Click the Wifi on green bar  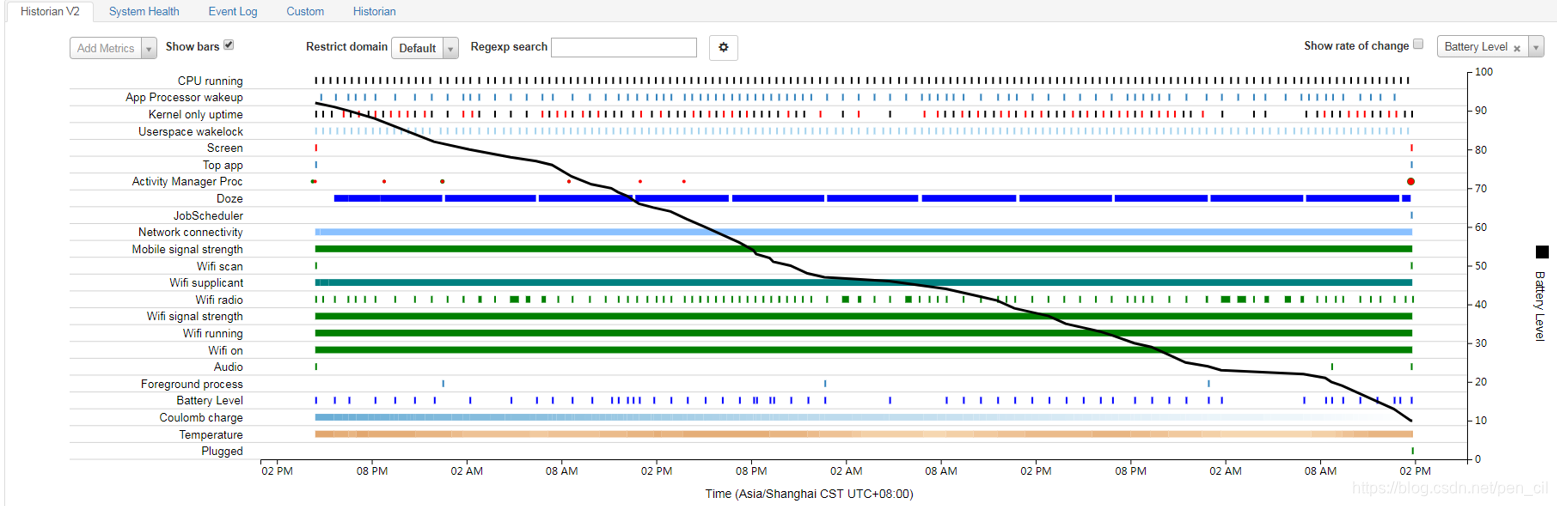[863, 350]
